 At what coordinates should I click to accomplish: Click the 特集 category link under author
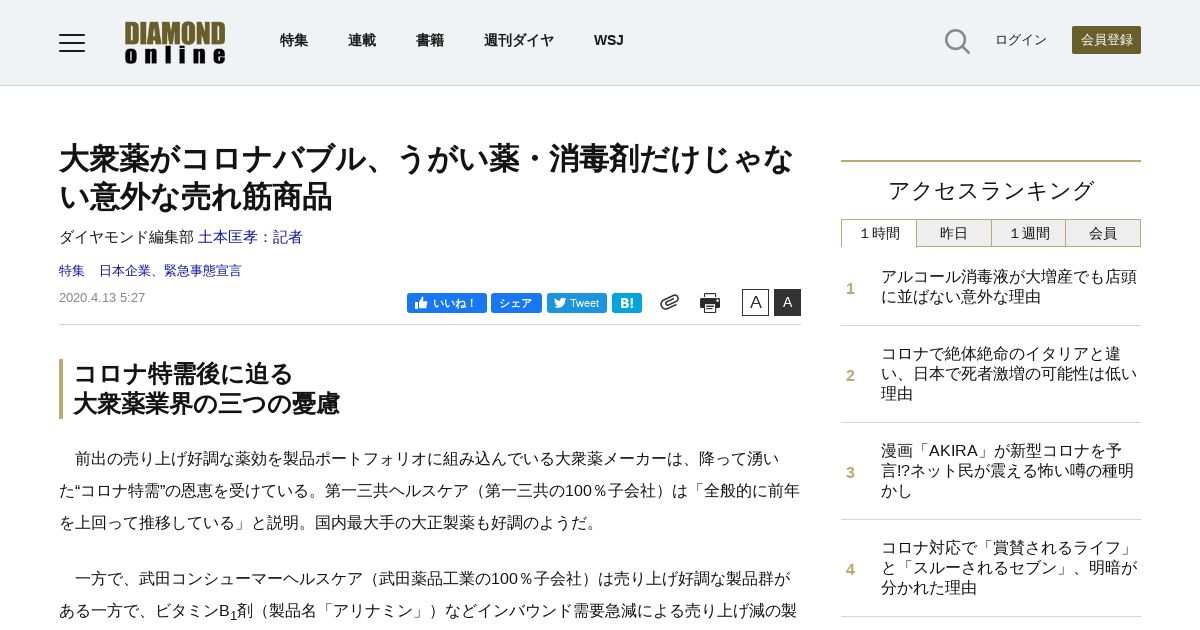72,271
